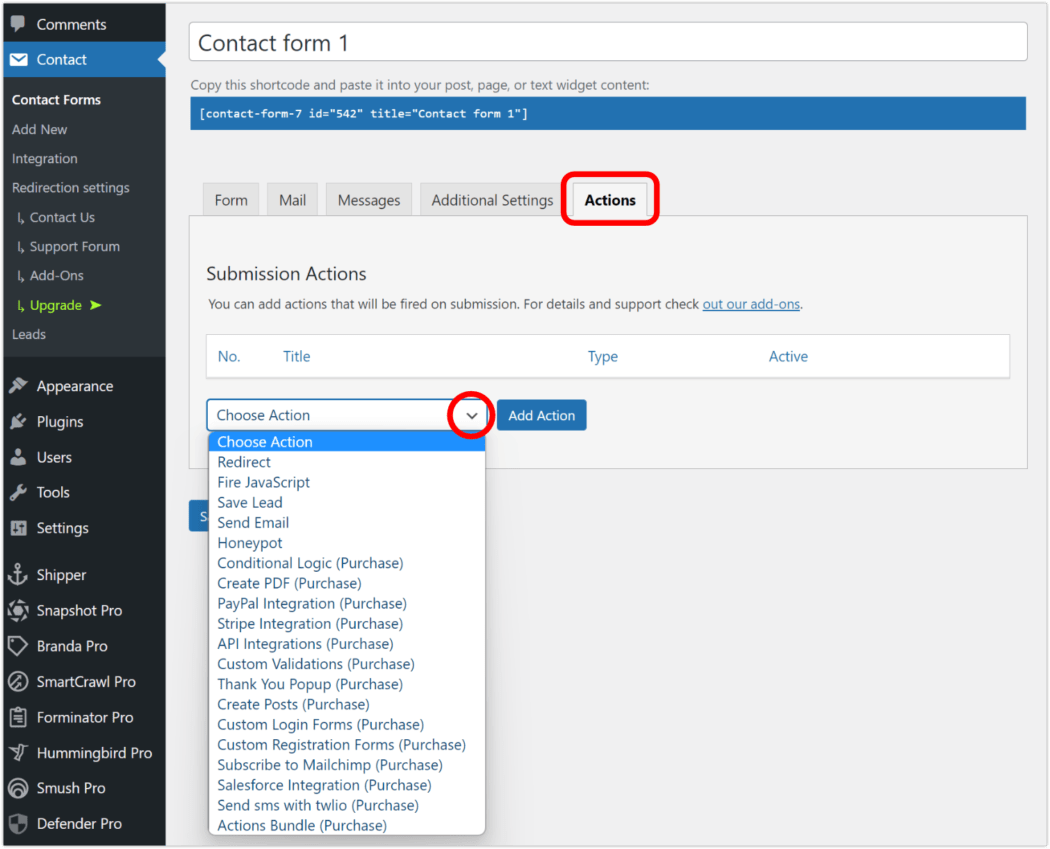Follow the 'out our add-ons' link
The width and height of the screenshot is (1050, 849).
click(x=751, y=304)
